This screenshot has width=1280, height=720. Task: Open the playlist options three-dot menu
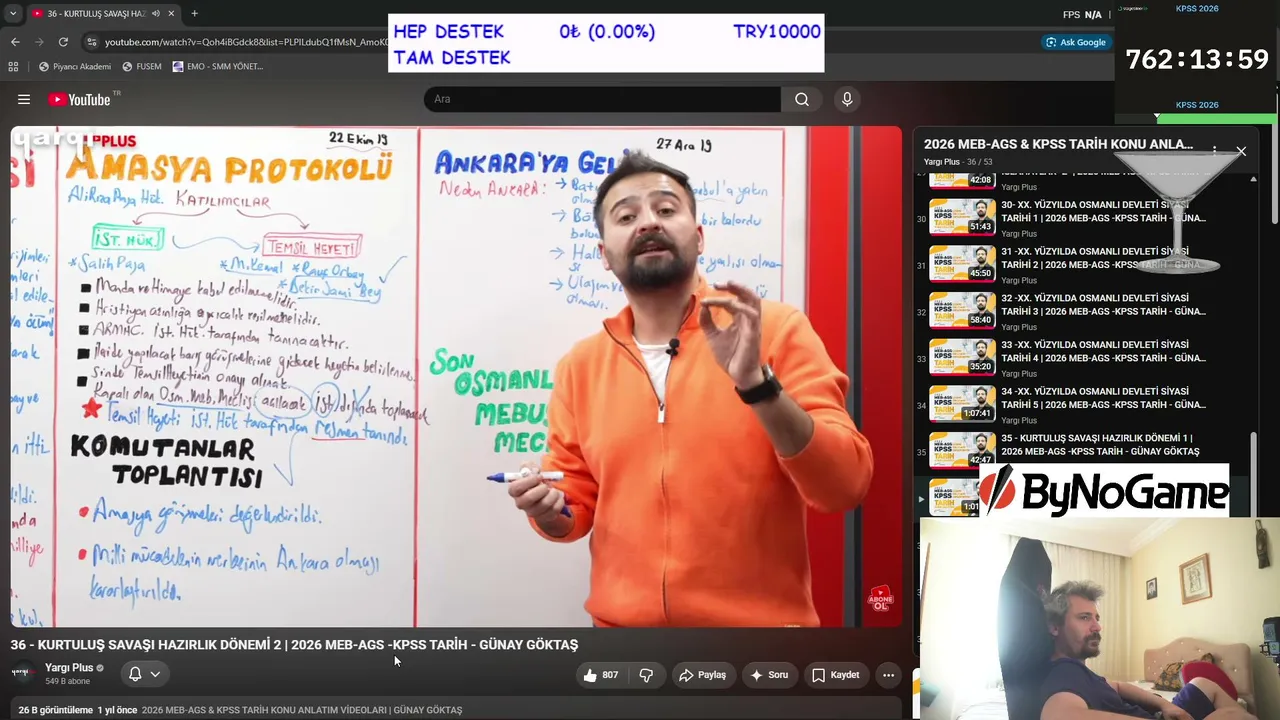coord(1214,151)
